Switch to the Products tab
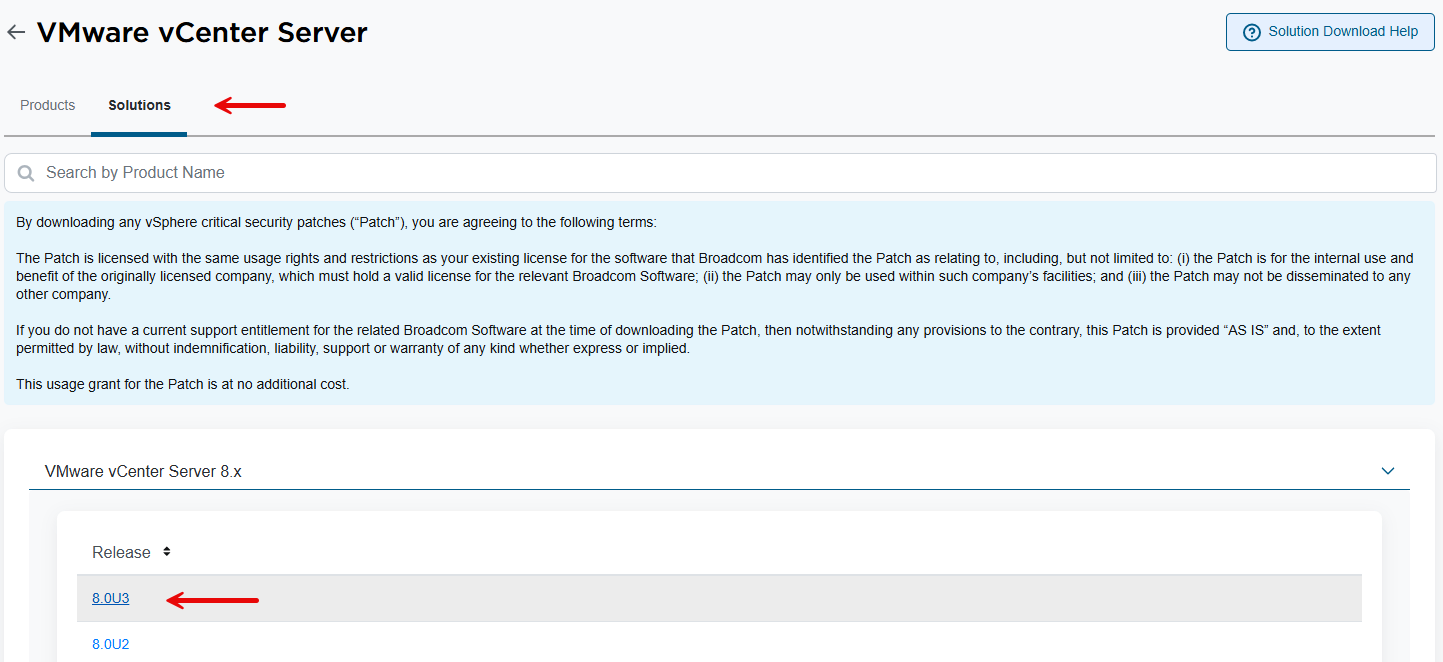This screenshot has height=662, width=1443. tap(48, 105)
